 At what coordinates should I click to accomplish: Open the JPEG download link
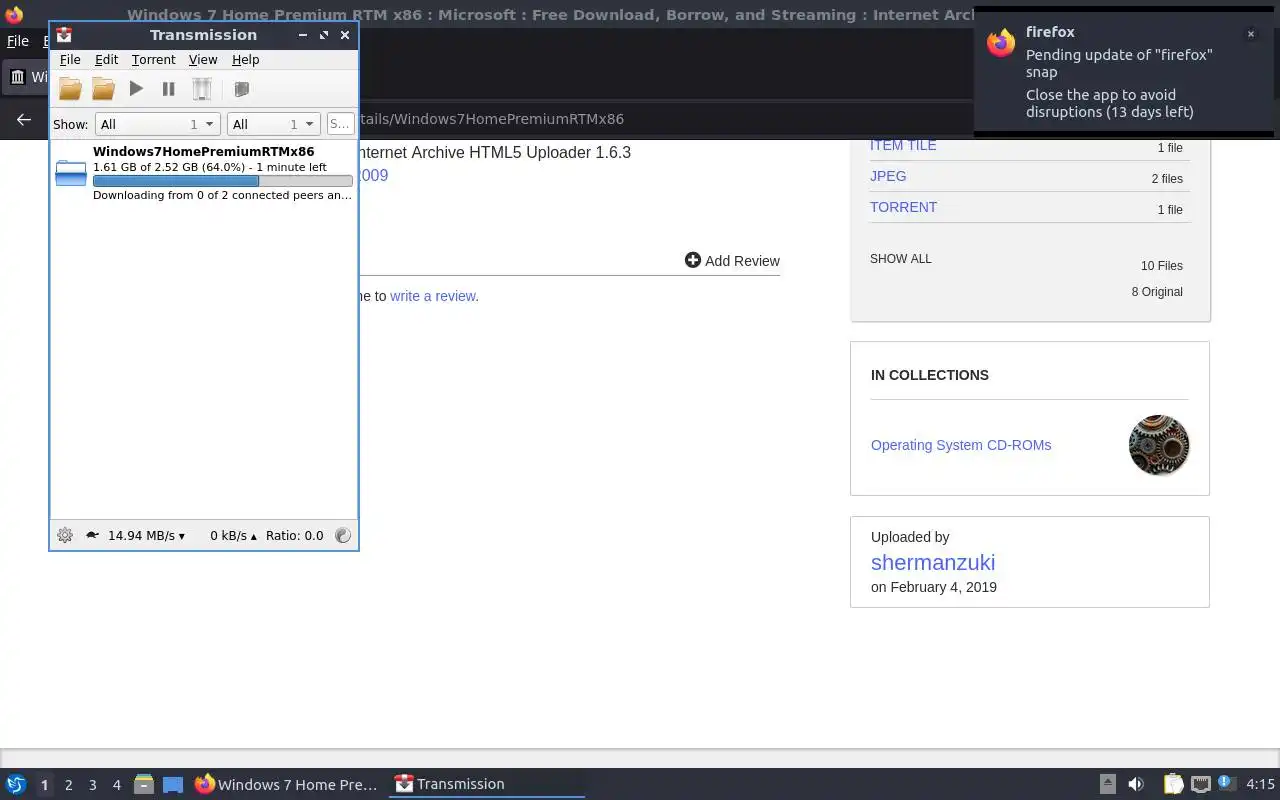(x=888, y=176)
